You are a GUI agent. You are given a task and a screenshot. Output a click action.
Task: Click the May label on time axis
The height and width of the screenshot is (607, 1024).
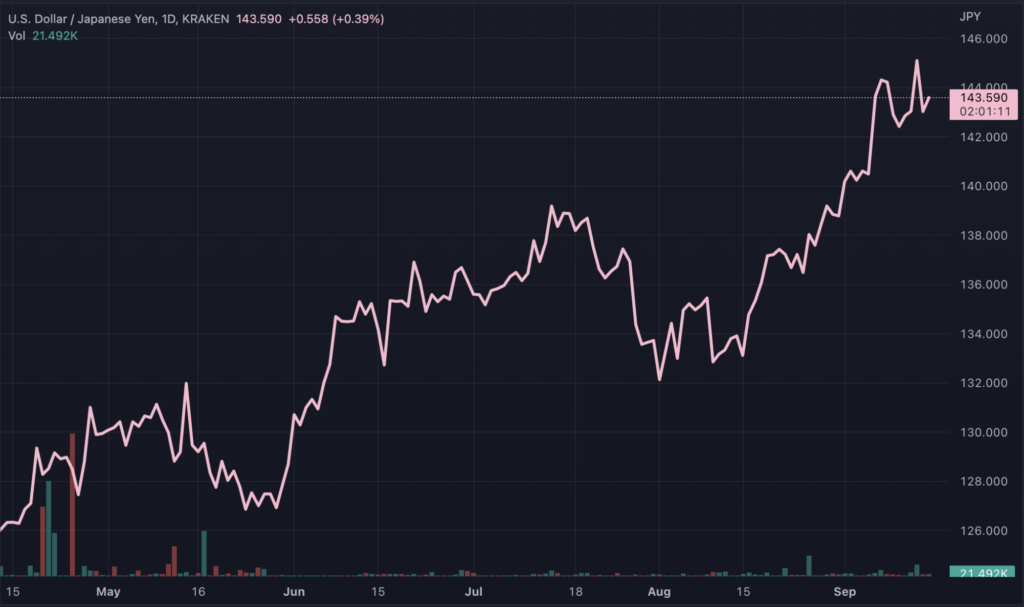108,592
